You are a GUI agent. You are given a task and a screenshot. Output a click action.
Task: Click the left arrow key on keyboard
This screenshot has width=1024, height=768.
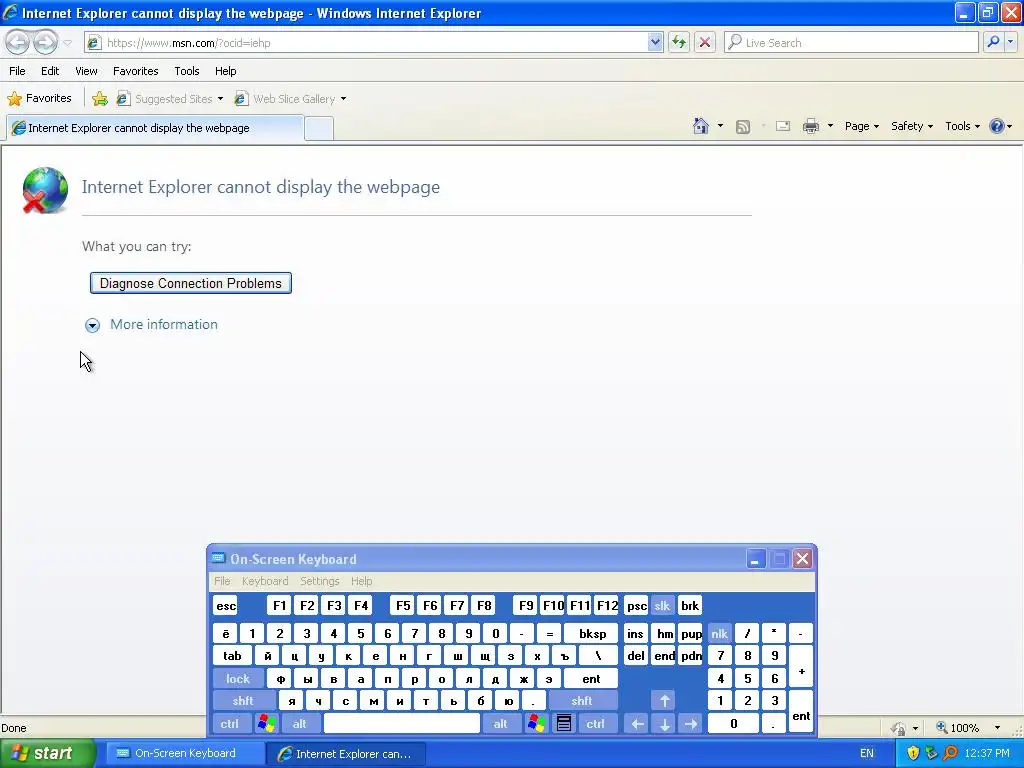637,724
